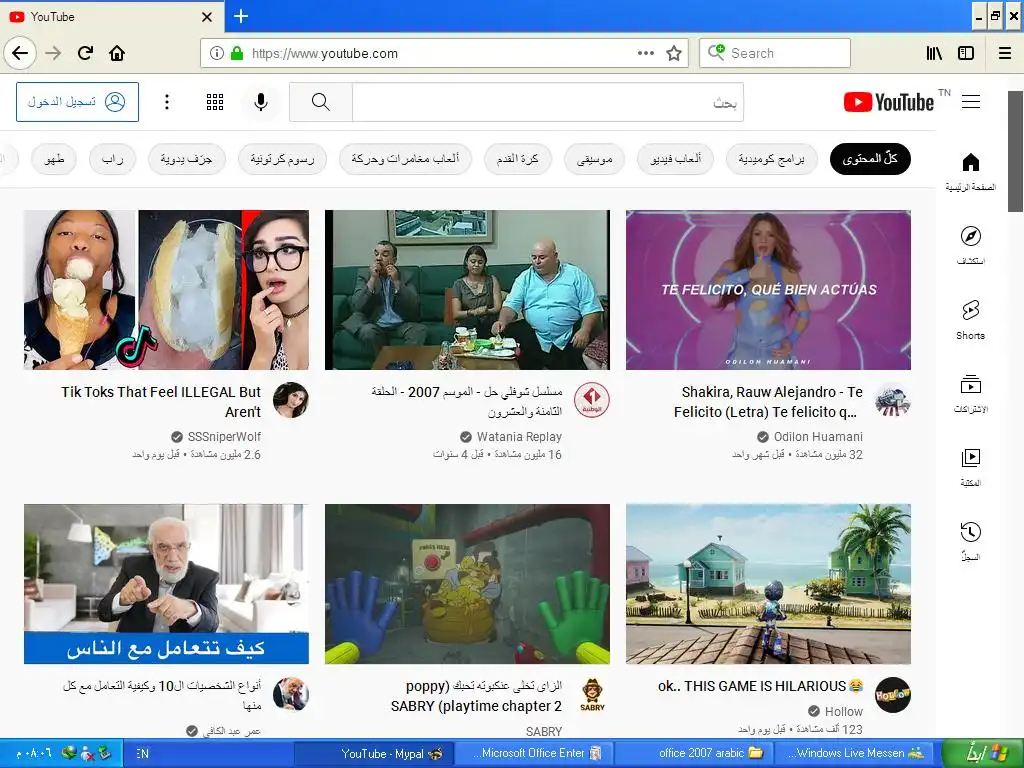Switch to 'Microsoft Office Enter' taskbar button
The height and width of the screenshot is (768, 1024).
click(533, 754)
